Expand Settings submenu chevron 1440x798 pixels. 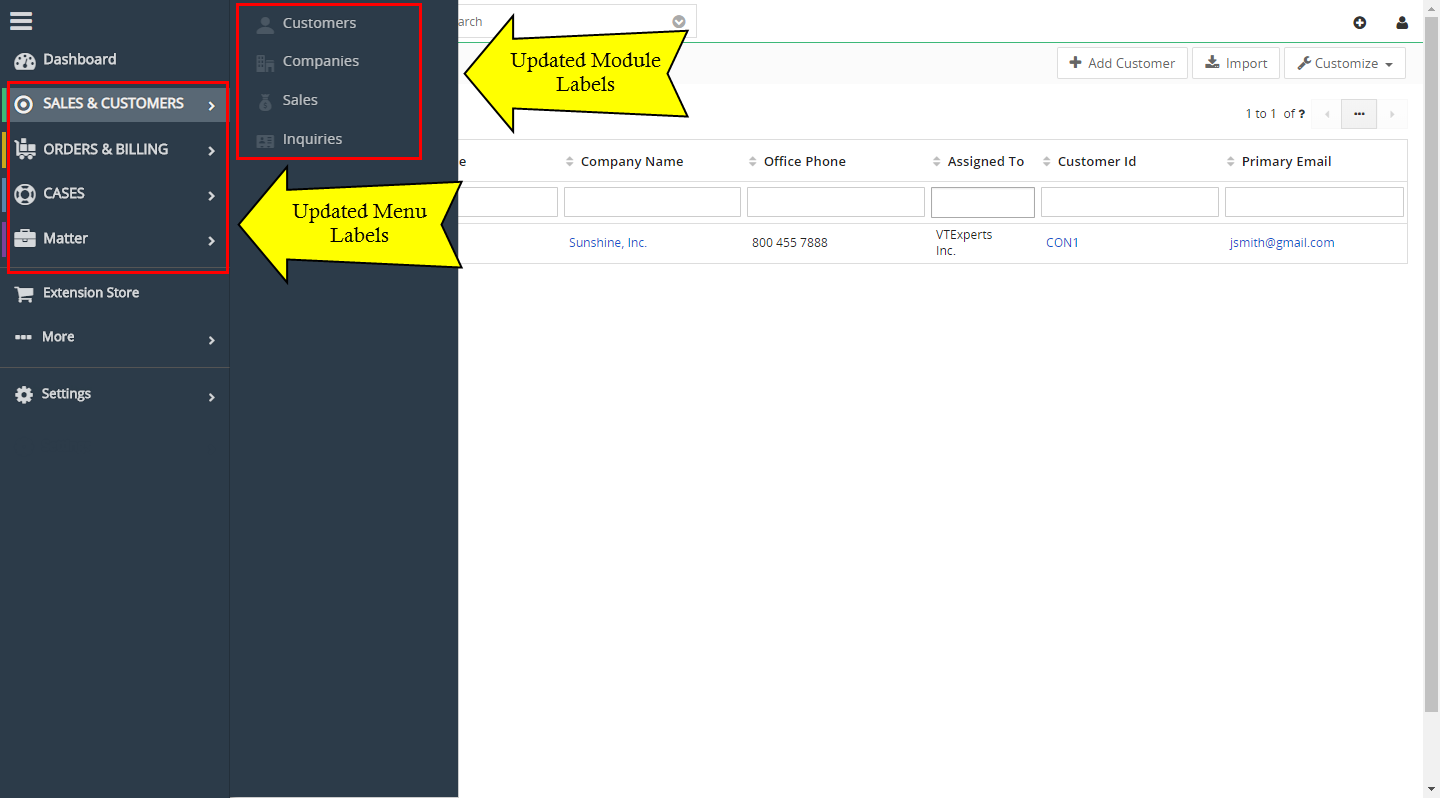[x=211, y=398]
